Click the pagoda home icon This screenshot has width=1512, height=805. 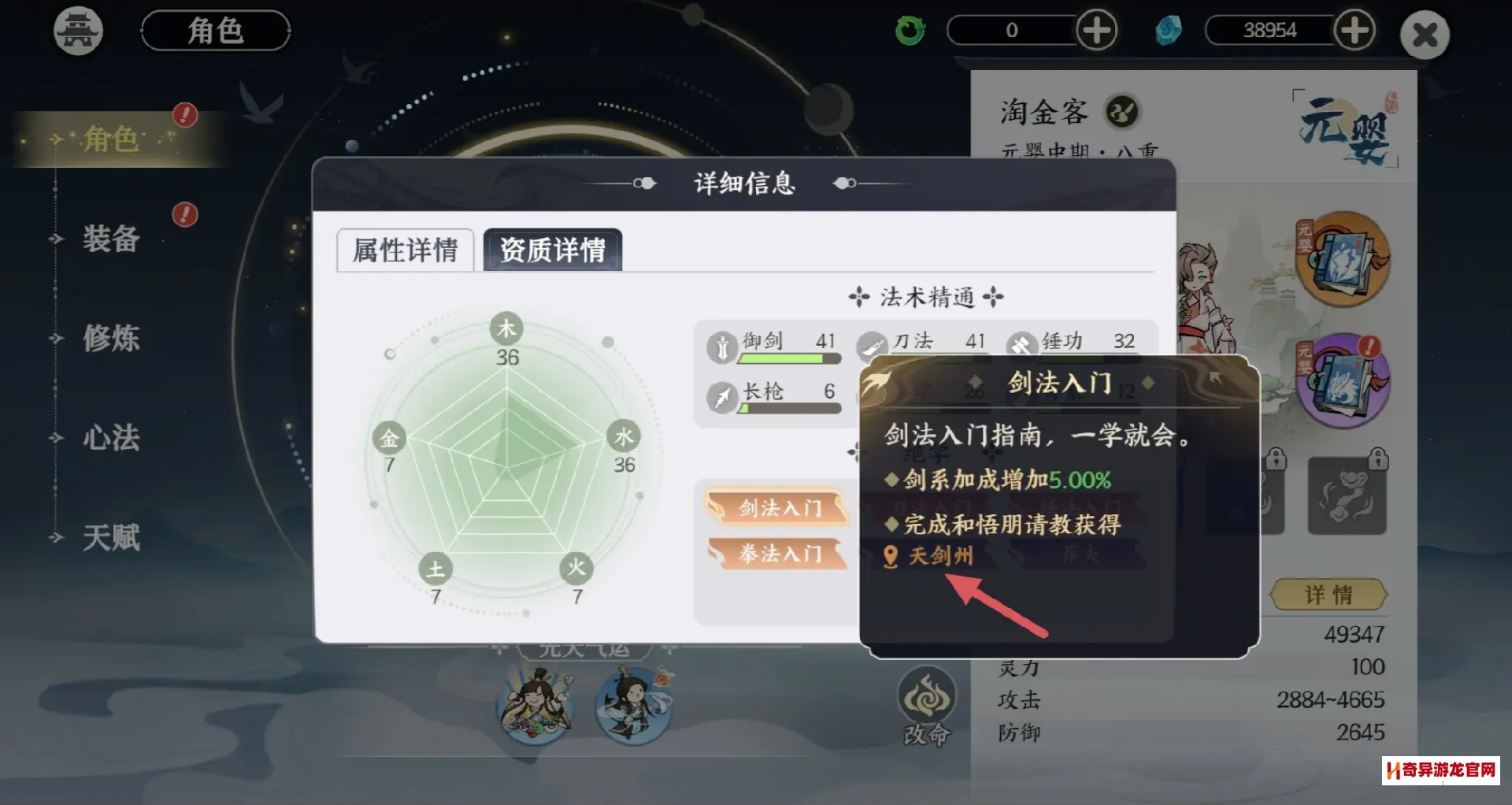(x=78, y=31)
